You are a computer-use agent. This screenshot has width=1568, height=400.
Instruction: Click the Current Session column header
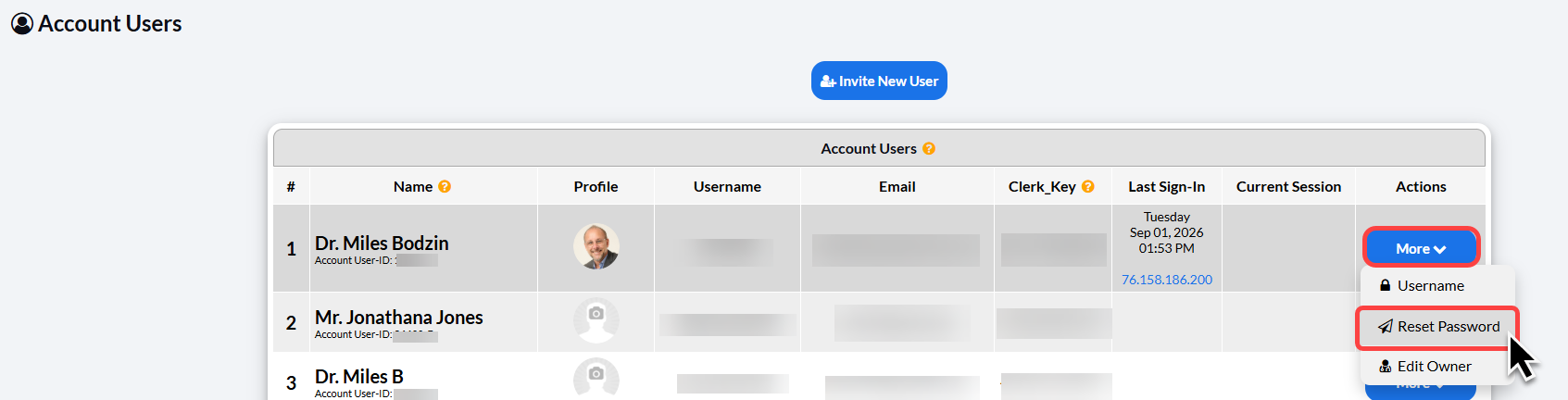(x=1288, y=186)
